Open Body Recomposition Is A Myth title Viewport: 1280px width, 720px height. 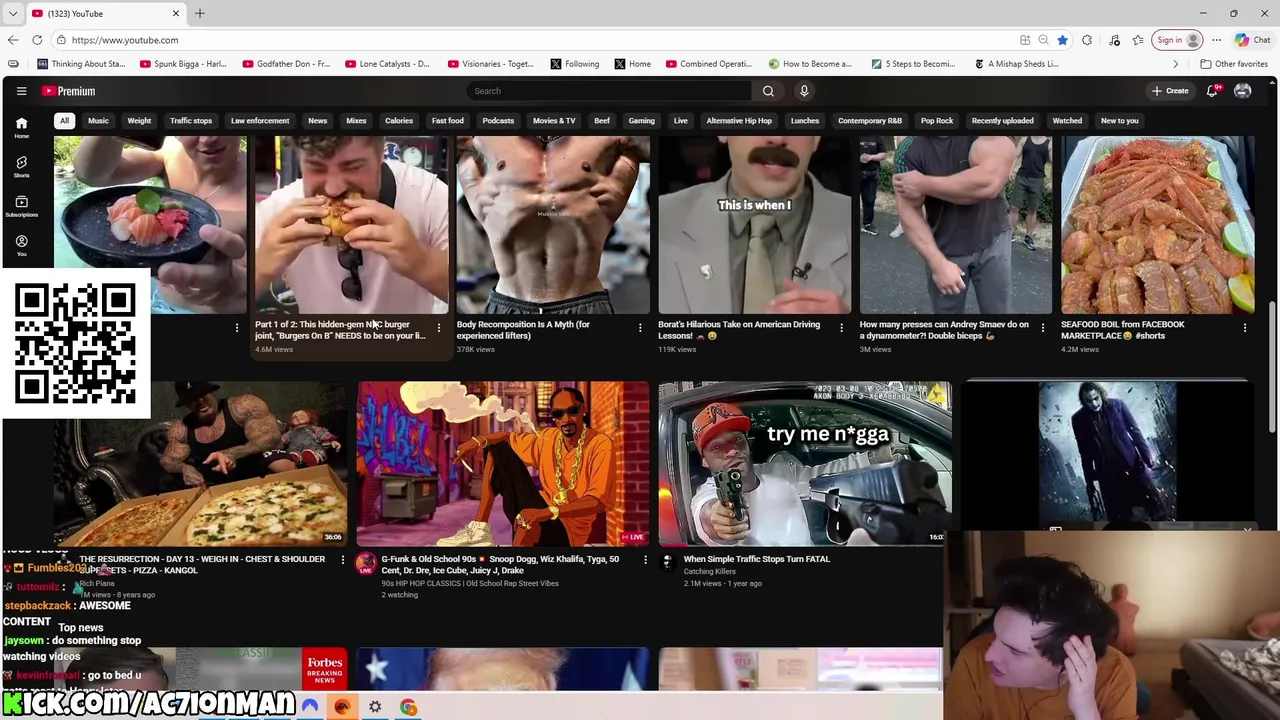click(523, 330)
